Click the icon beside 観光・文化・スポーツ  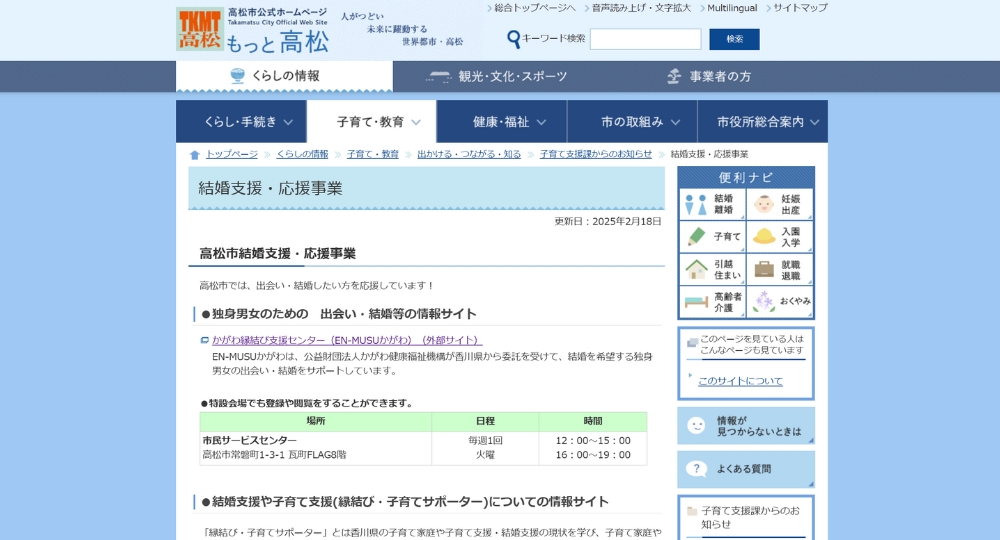pyautogui.click(x=438, y=77)
